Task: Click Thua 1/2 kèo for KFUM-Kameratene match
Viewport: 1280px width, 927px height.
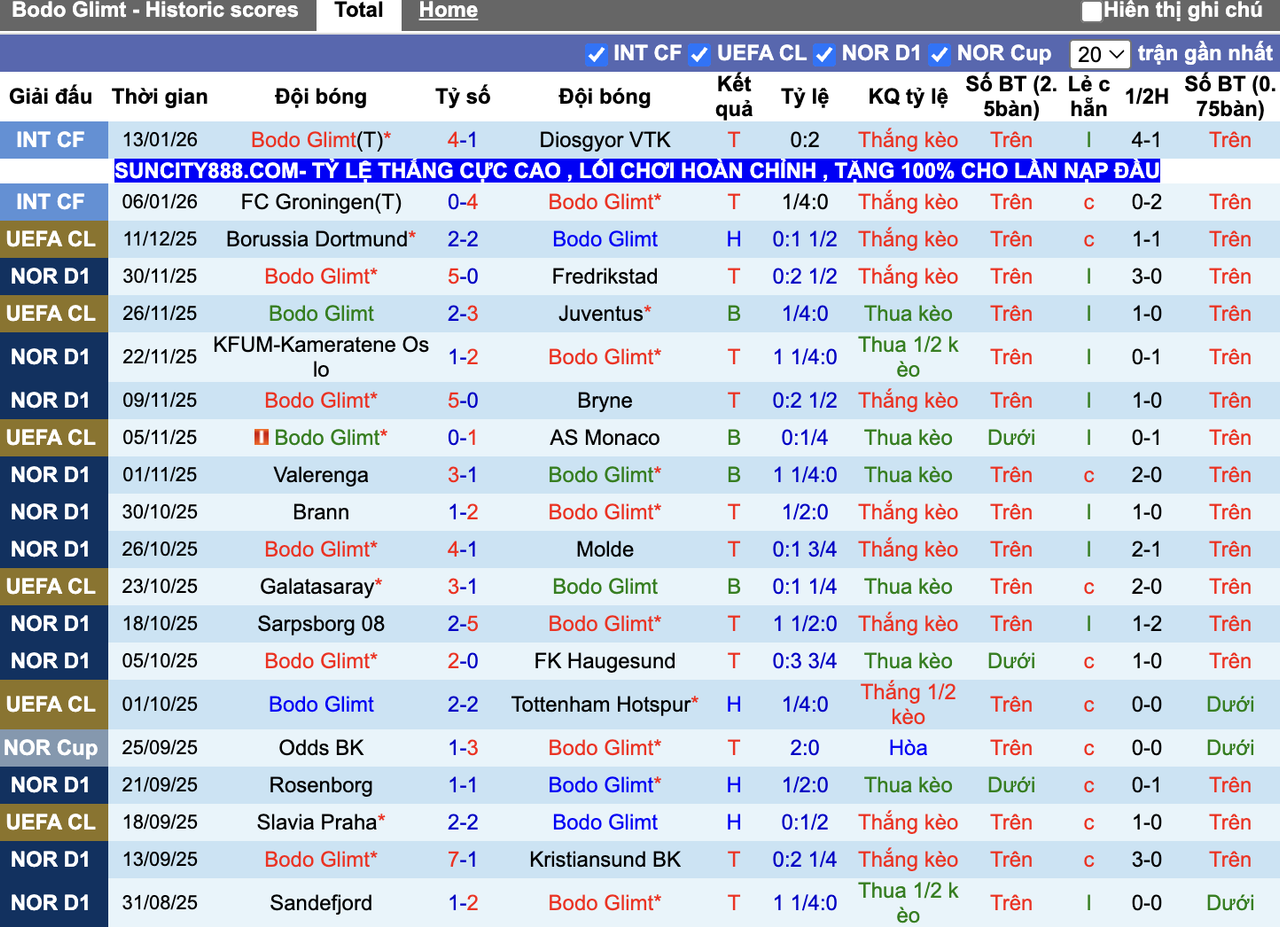Action: pyautogui.click(x=908, y=357)
